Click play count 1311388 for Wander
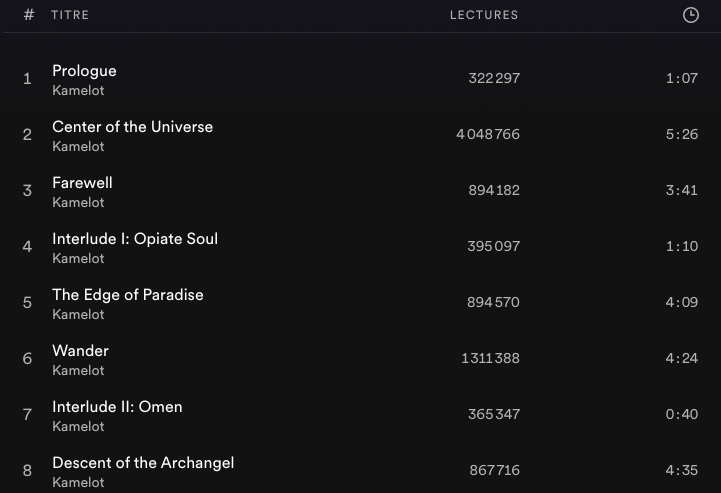The height and width of the screenshot is (493, 721). [490, 358]
